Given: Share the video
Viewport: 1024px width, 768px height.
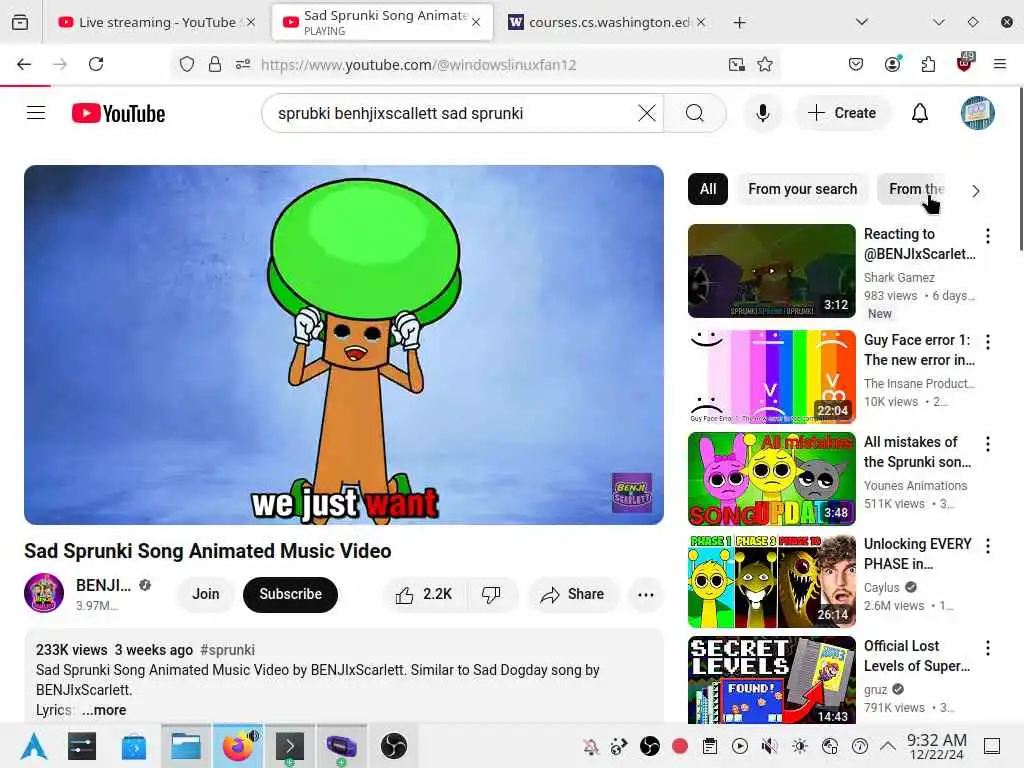Looking at the screenshot, I should (x=572, y=594).
